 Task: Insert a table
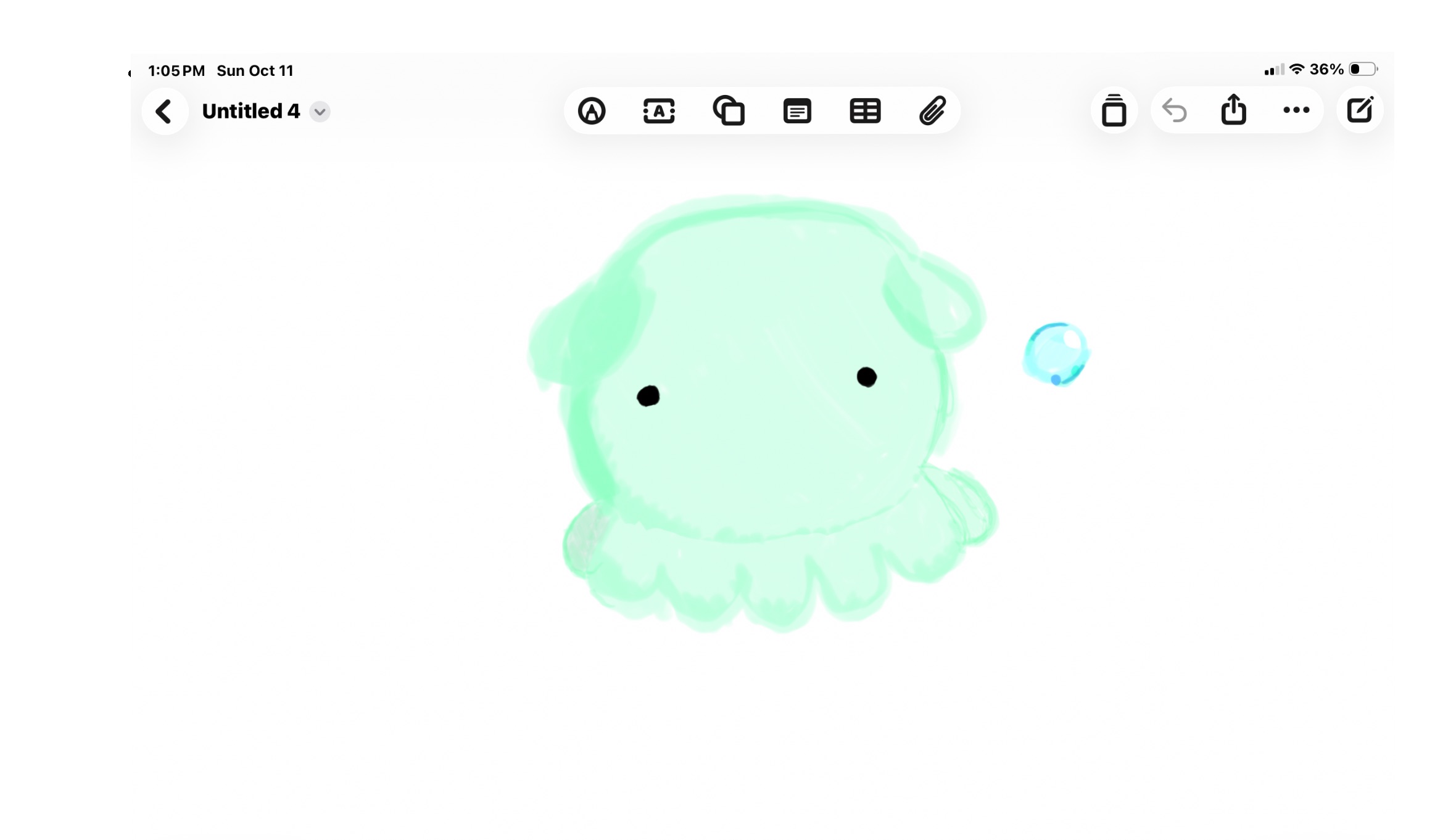(865, 111)
